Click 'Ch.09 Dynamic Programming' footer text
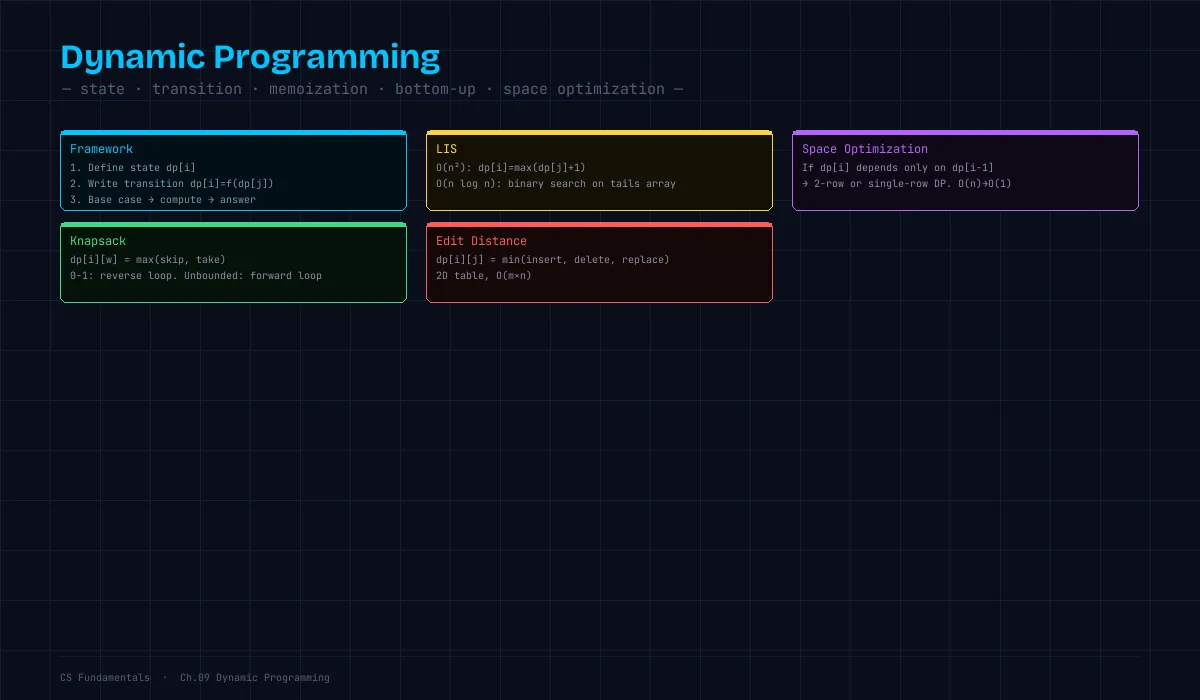1200x700 pixels. [255, 678]
